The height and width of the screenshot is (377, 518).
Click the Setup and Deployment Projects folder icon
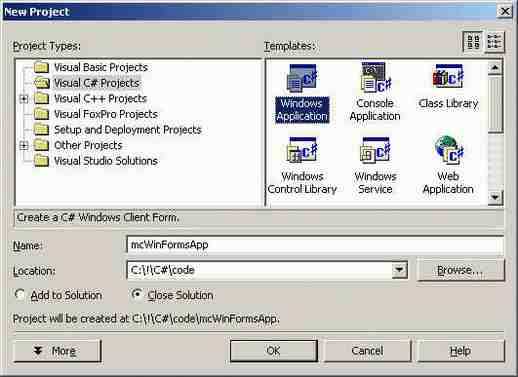(x=42, y=129)
